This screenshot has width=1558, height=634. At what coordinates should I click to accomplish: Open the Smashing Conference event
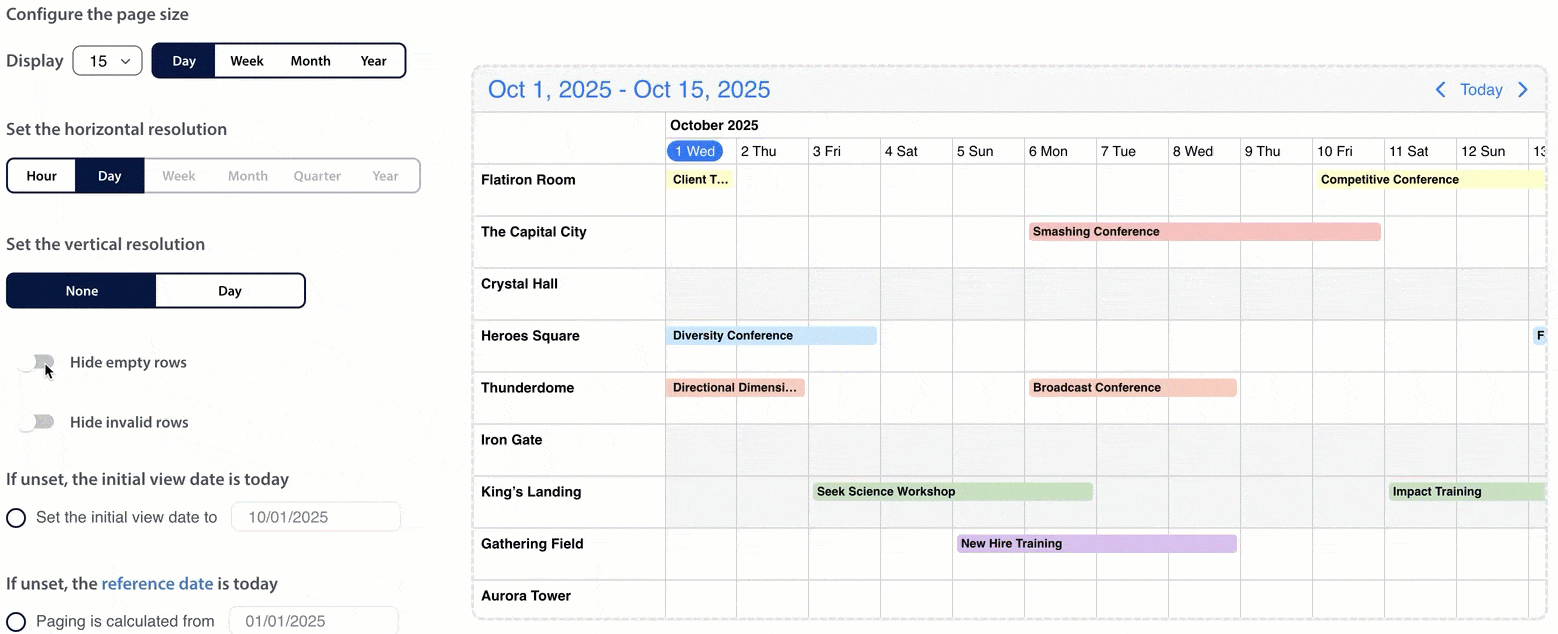(x=1204, y=232)
